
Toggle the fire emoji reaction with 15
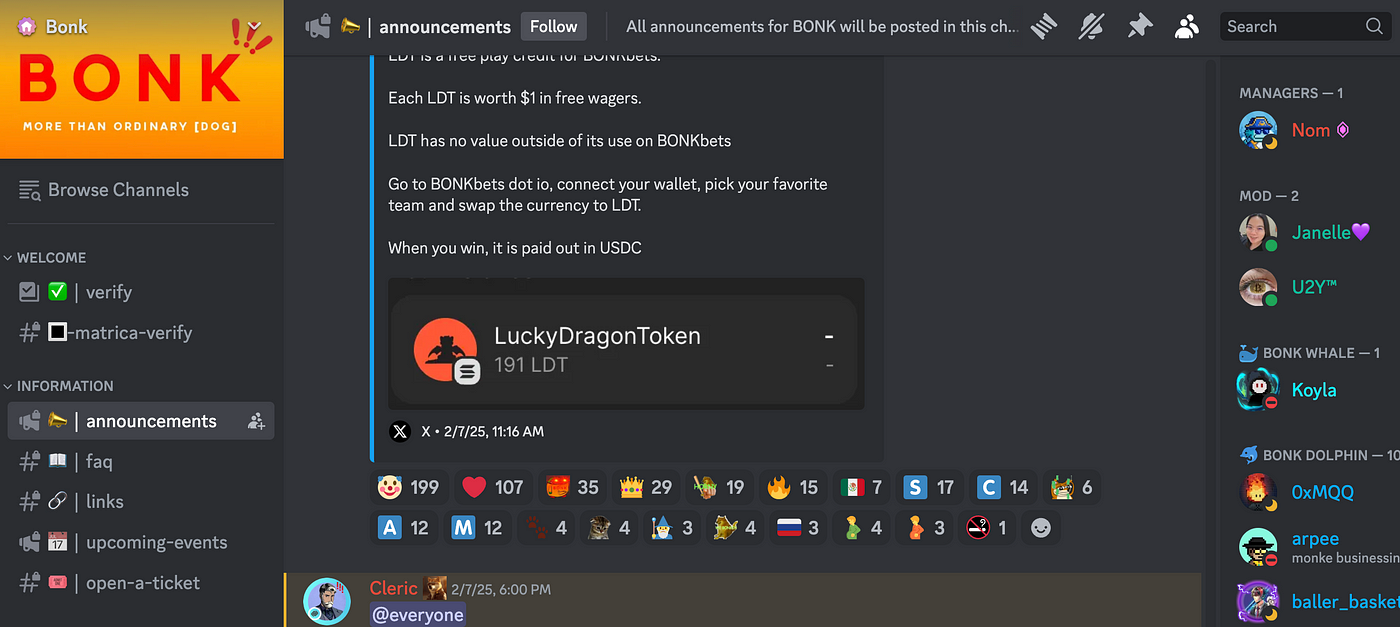[x=793, y=487]
